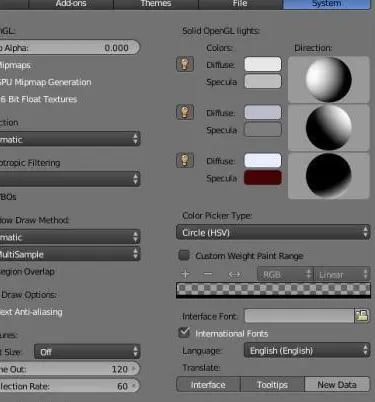This screenshot has width=375, height=402.
Task: Toggle the 16 Bit Float Textures option
Action: coord(39,99)
